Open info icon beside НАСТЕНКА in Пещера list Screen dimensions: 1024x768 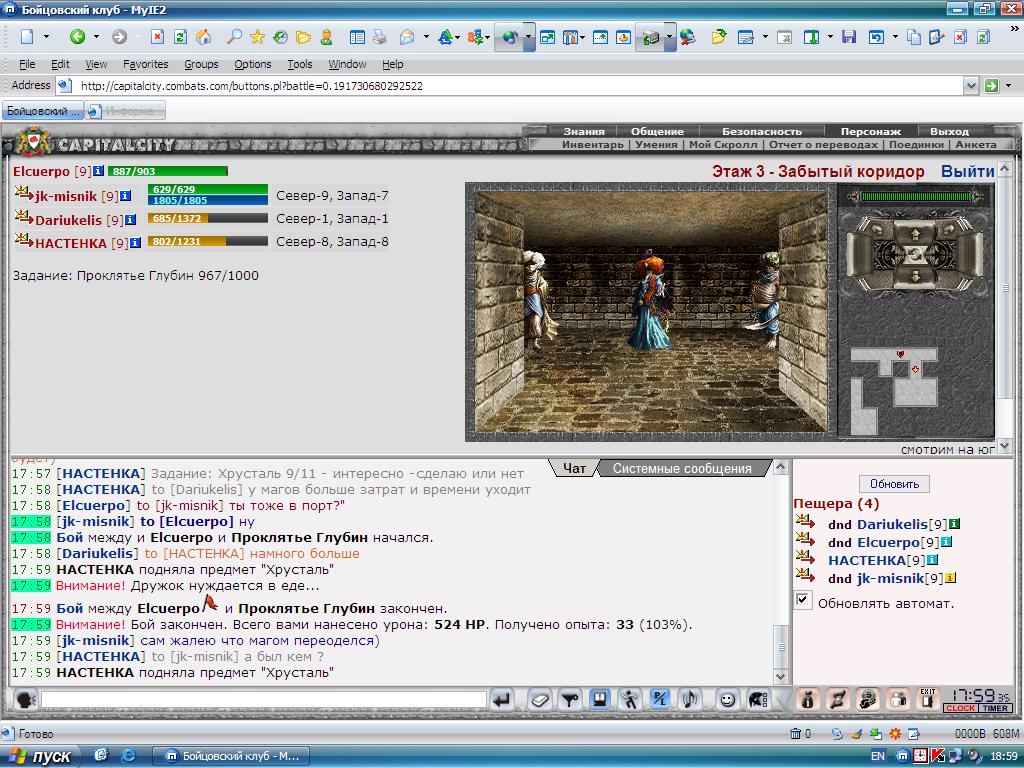(x=932, y=560)
